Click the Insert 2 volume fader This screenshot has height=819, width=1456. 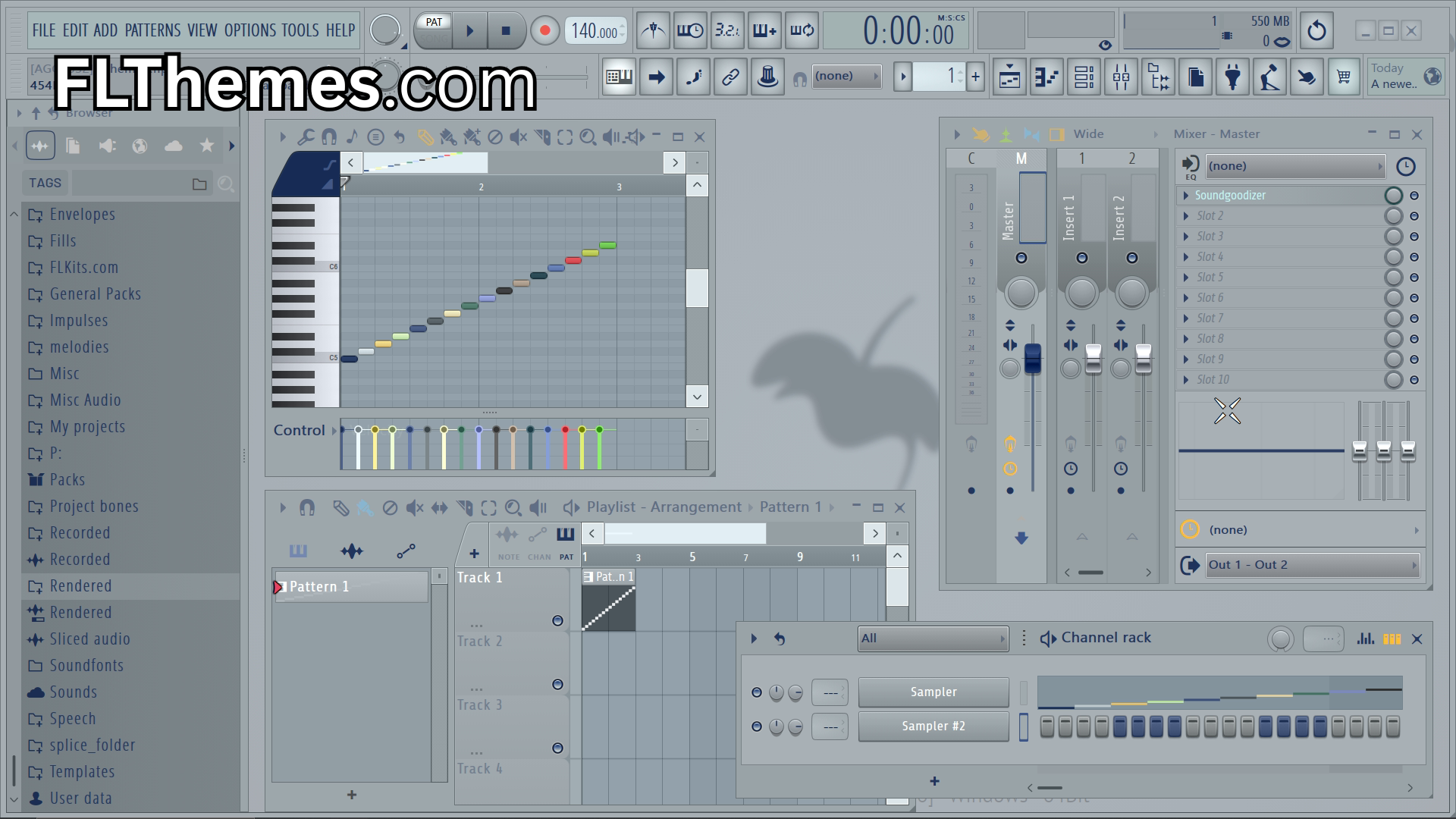[1143, 359]
